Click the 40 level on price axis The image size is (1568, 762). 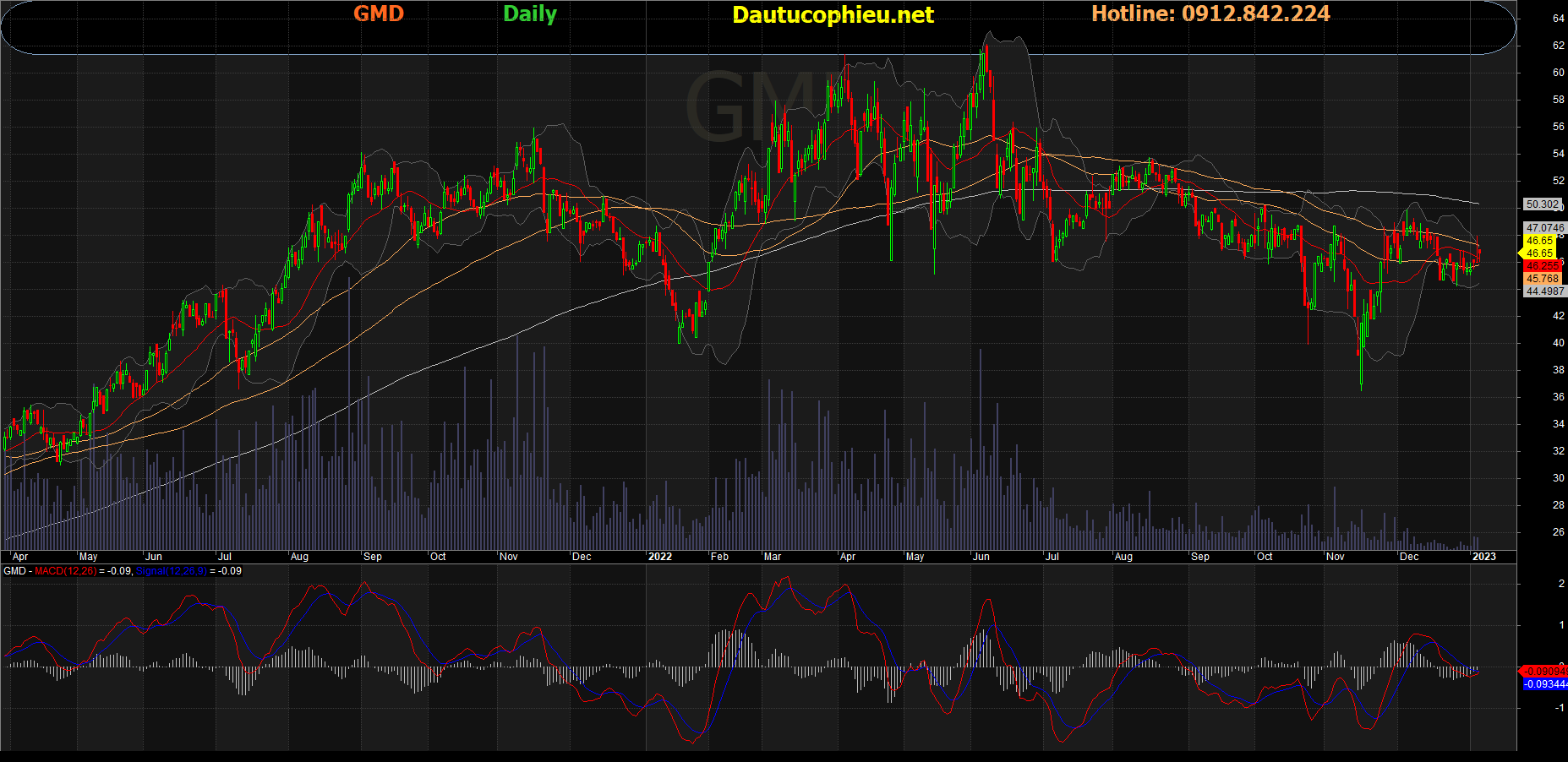[1558, 343]
